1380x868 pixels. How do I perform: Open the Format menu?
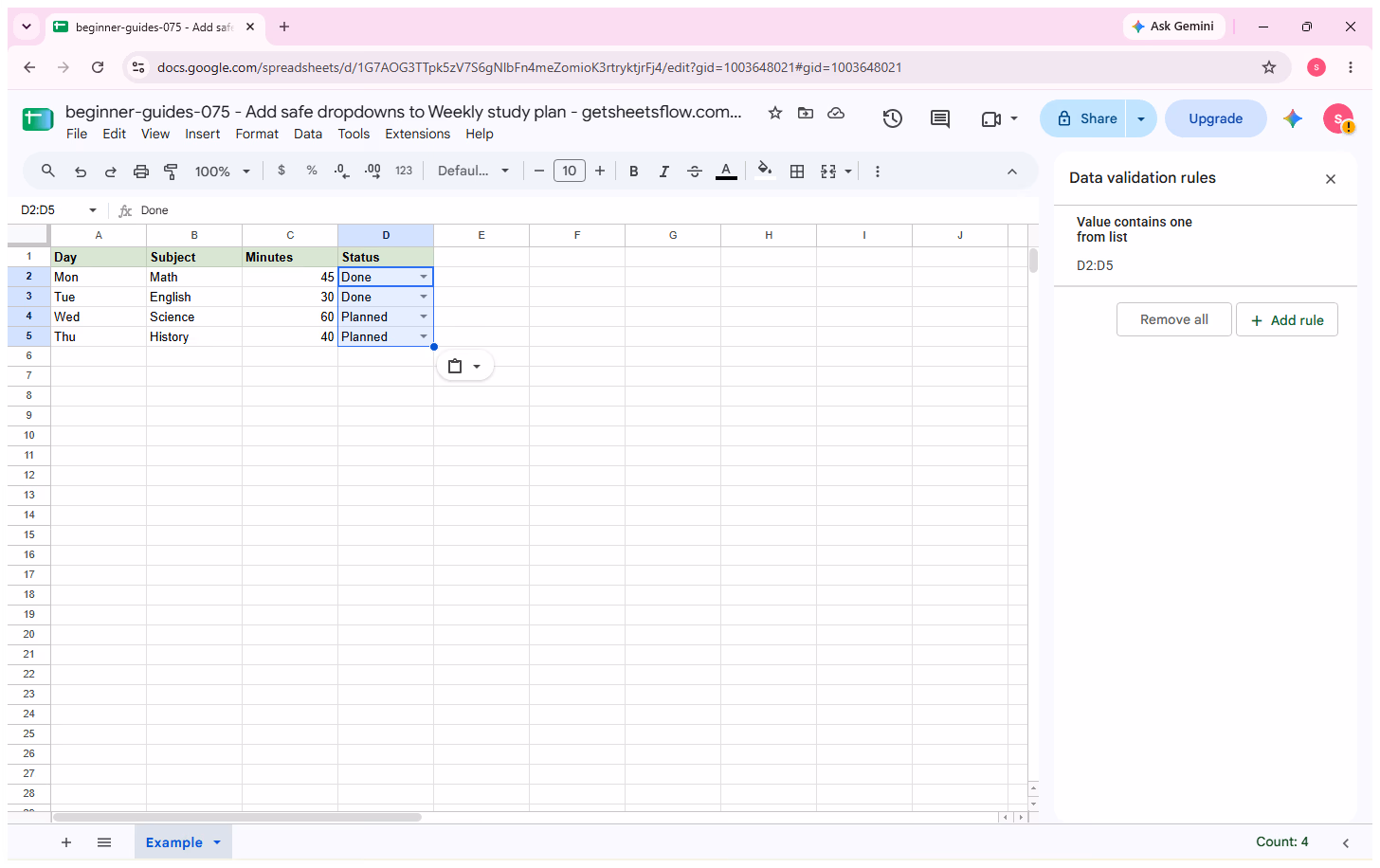point(257,134)
